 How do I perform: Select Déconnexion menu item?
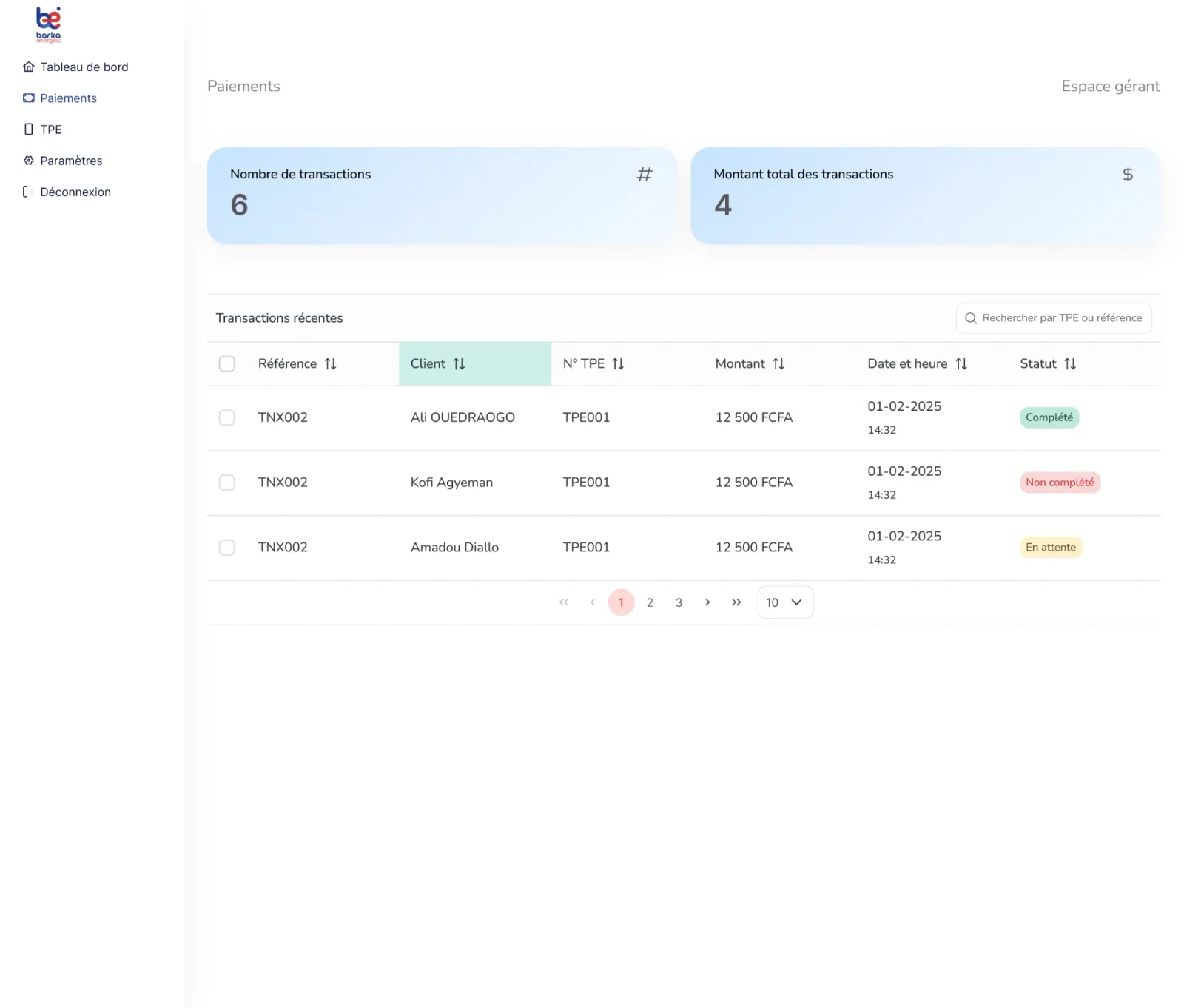[x=67, y=192]
